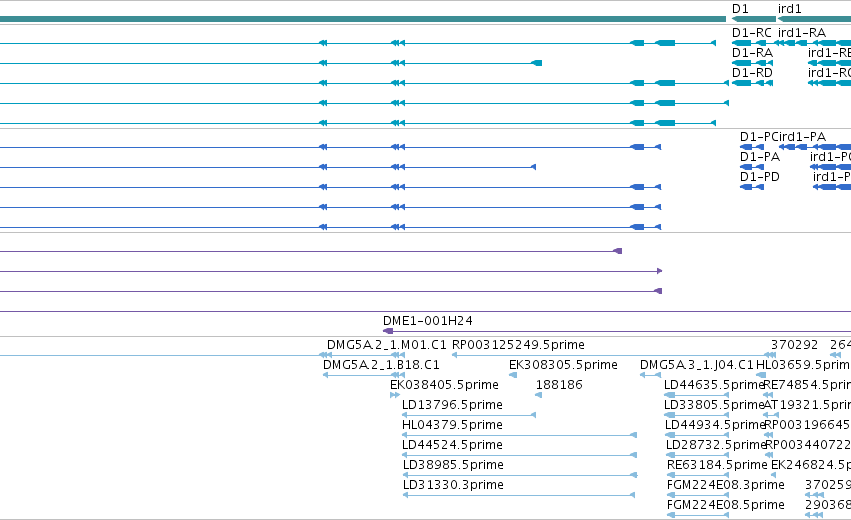Open the LD44934.5prime EST label
Screen dimensions: 851x520
[x=715, y=425]
